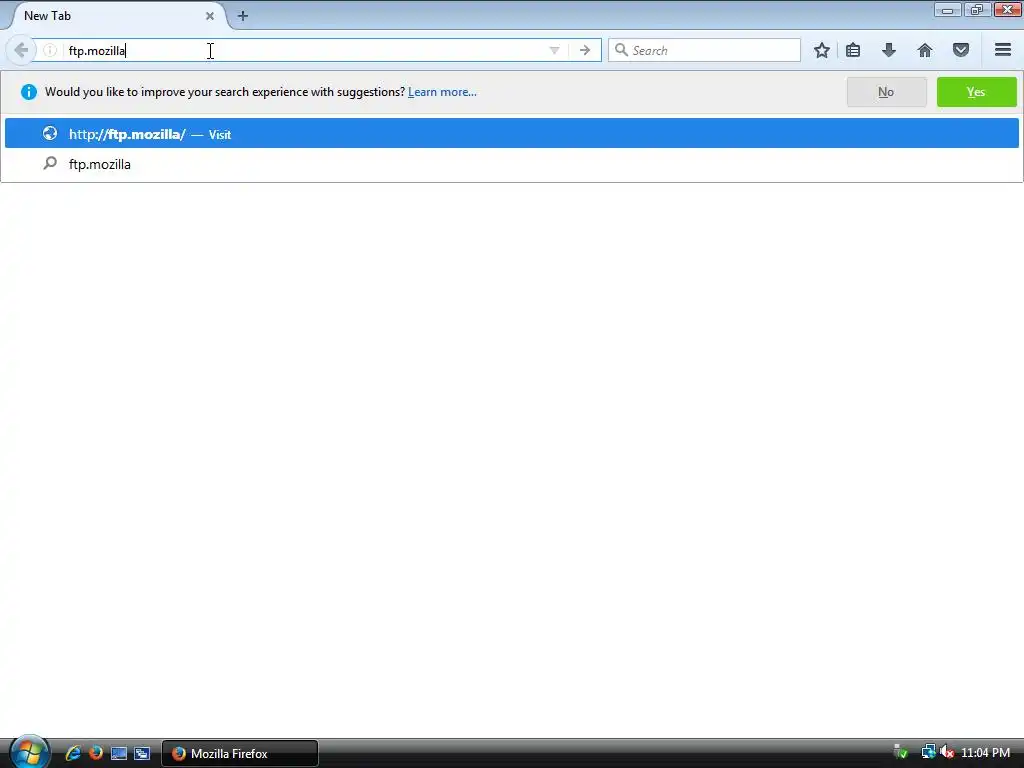Open the Downloads arrow icon
Viewport: 1024px width, 768px height.
tap(889, 50)
